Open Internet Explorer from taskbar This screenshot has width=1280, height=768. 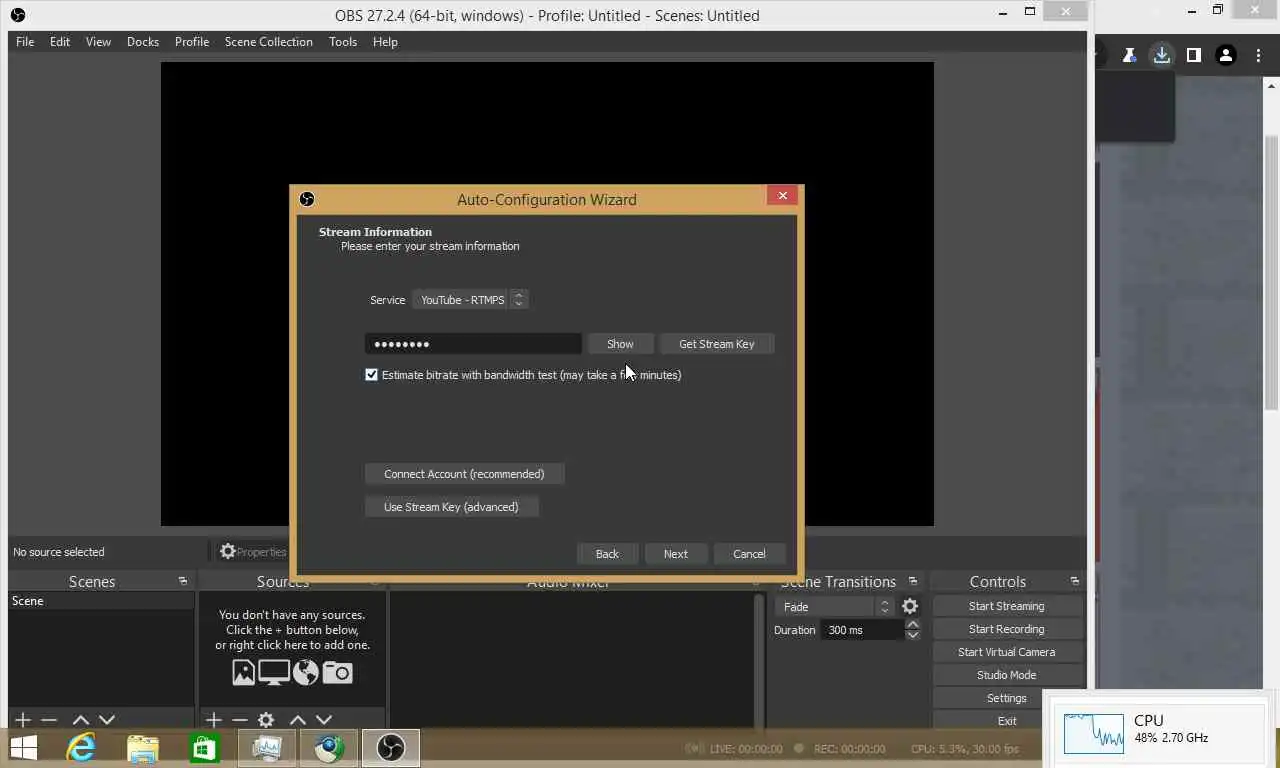[x=81, y=747]
